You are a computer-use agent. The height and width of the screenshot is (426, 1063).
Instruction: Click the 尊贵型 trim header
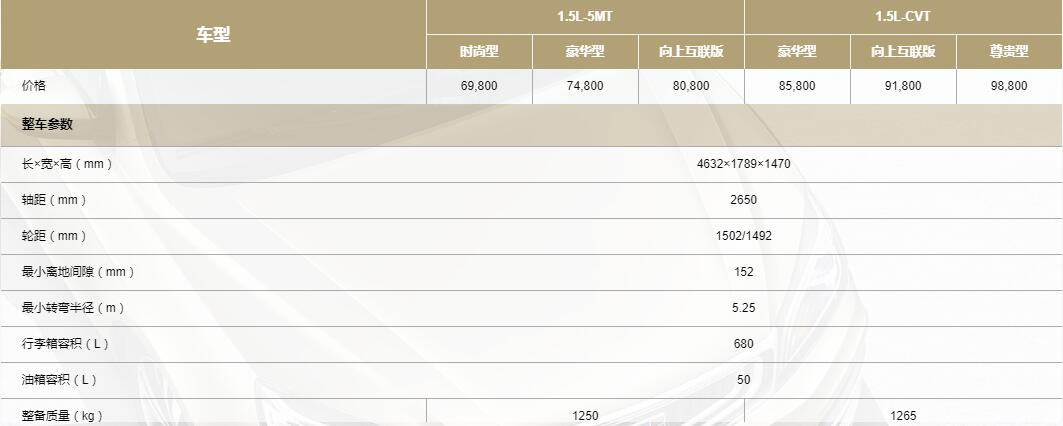pyautogui.click(x=1009, y=52)
